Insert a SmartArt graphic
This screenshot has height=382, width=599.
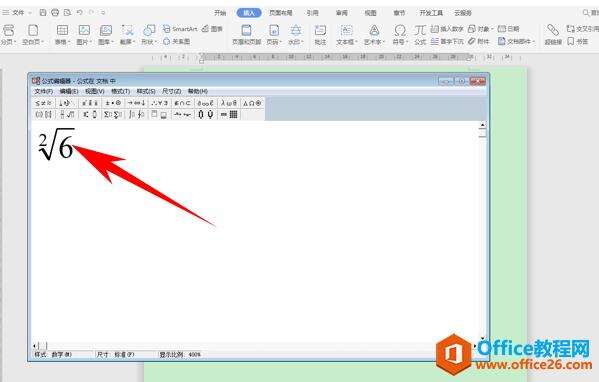180,29
